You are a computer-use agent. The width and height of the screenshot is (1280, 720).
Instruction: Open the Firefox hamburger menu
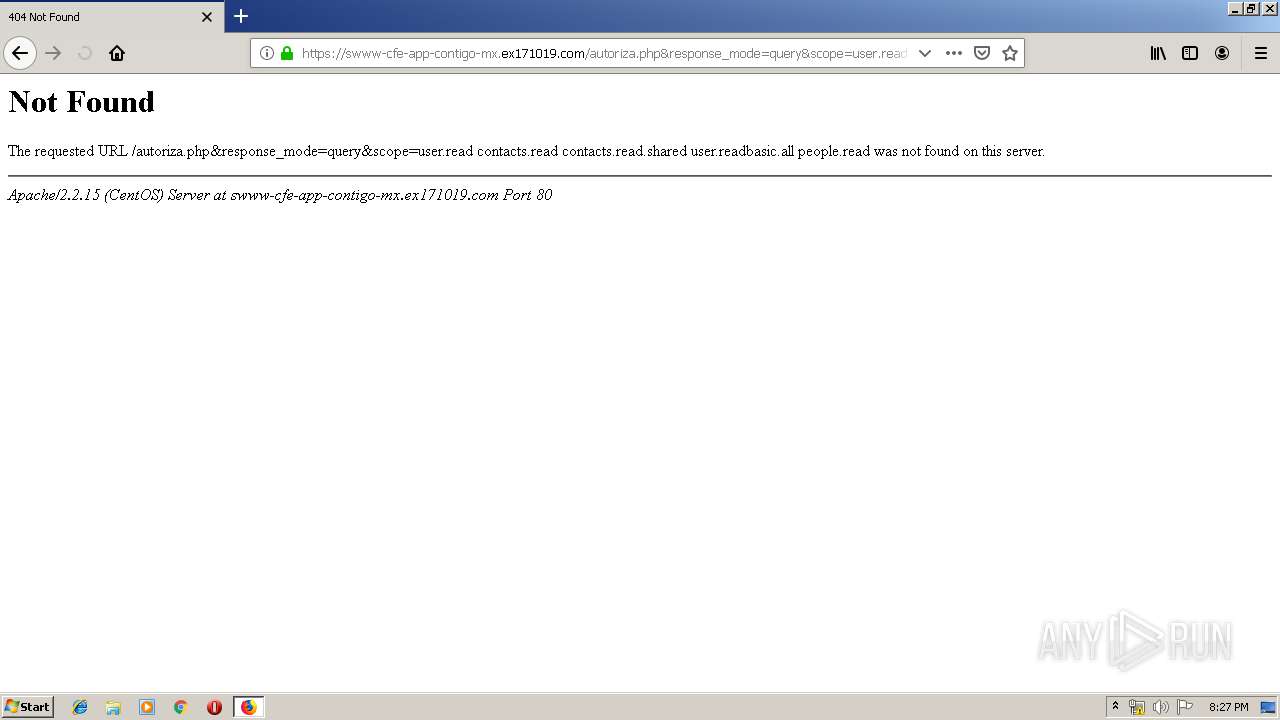pos(1261,53)
